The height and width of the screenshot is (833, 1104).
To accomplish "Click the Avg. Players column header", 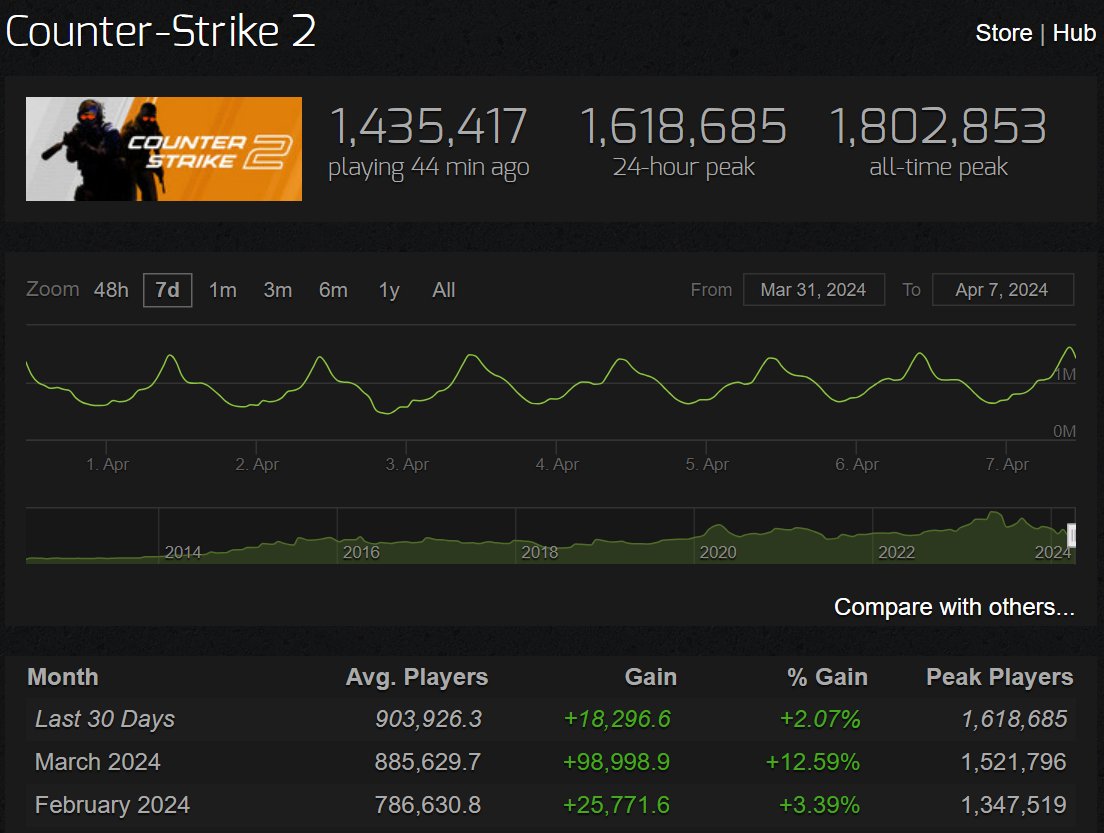I will click(x=417, y=677).
